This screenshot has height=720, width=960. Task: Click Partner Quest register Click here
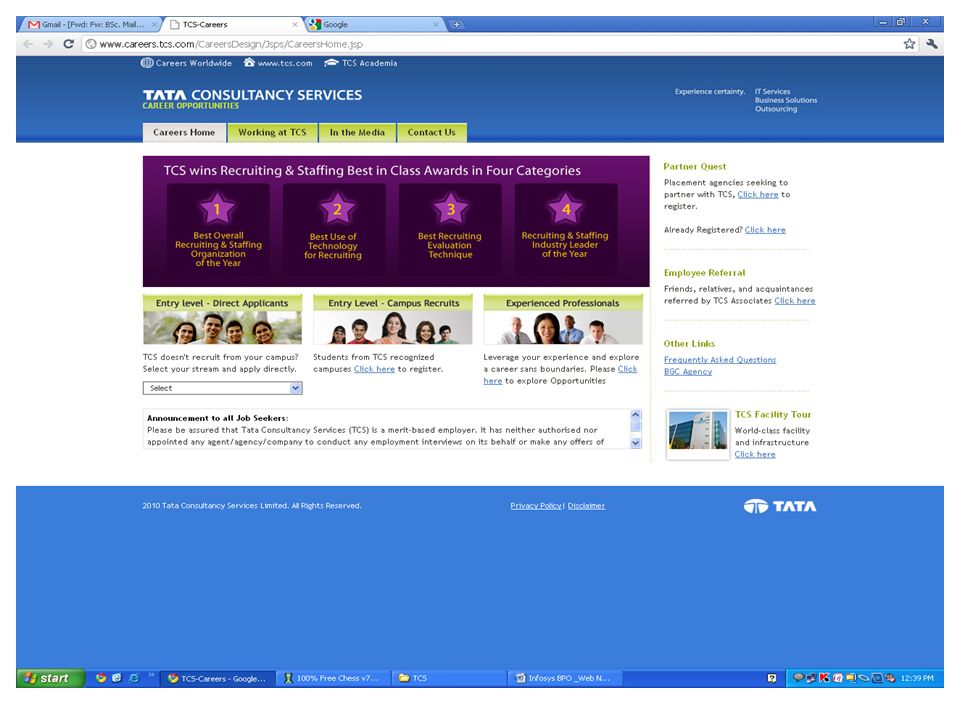(x=758, y=195)
